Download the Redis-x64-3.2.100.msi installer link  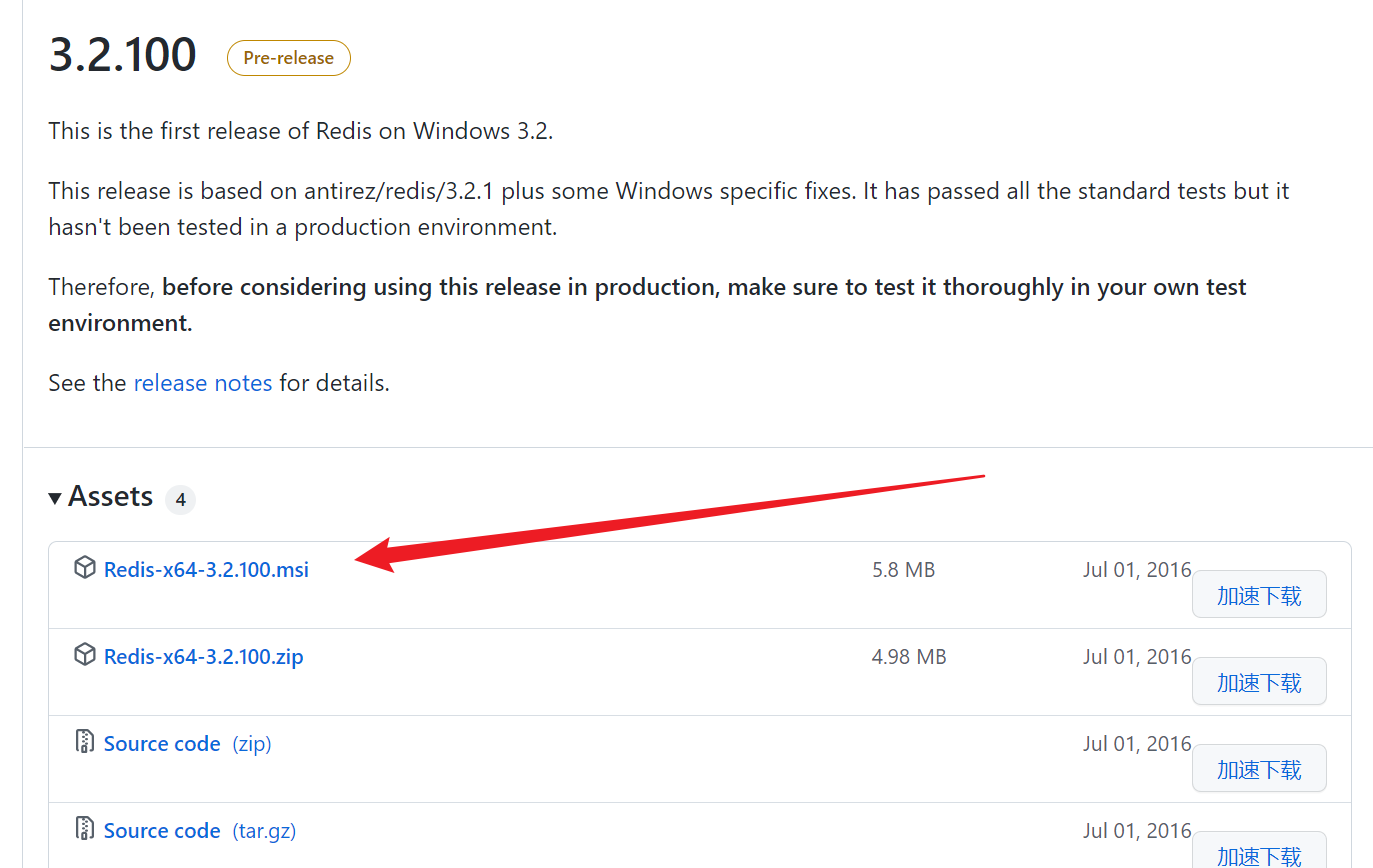206,570
